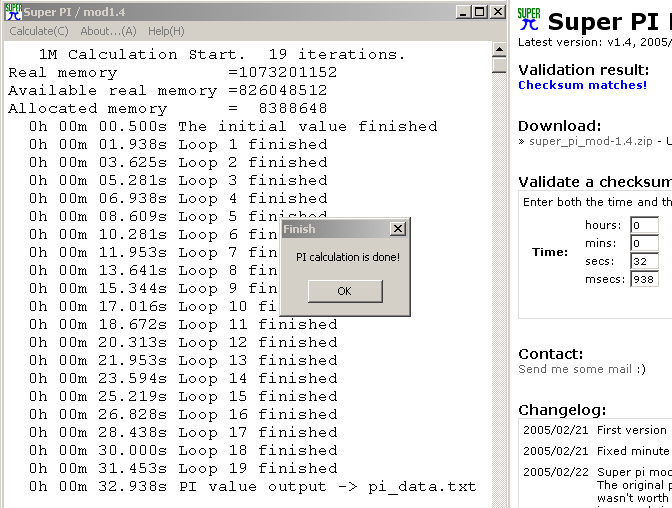
Task: Click 'Available real memory =826048512' line
Action: [168, 90]
